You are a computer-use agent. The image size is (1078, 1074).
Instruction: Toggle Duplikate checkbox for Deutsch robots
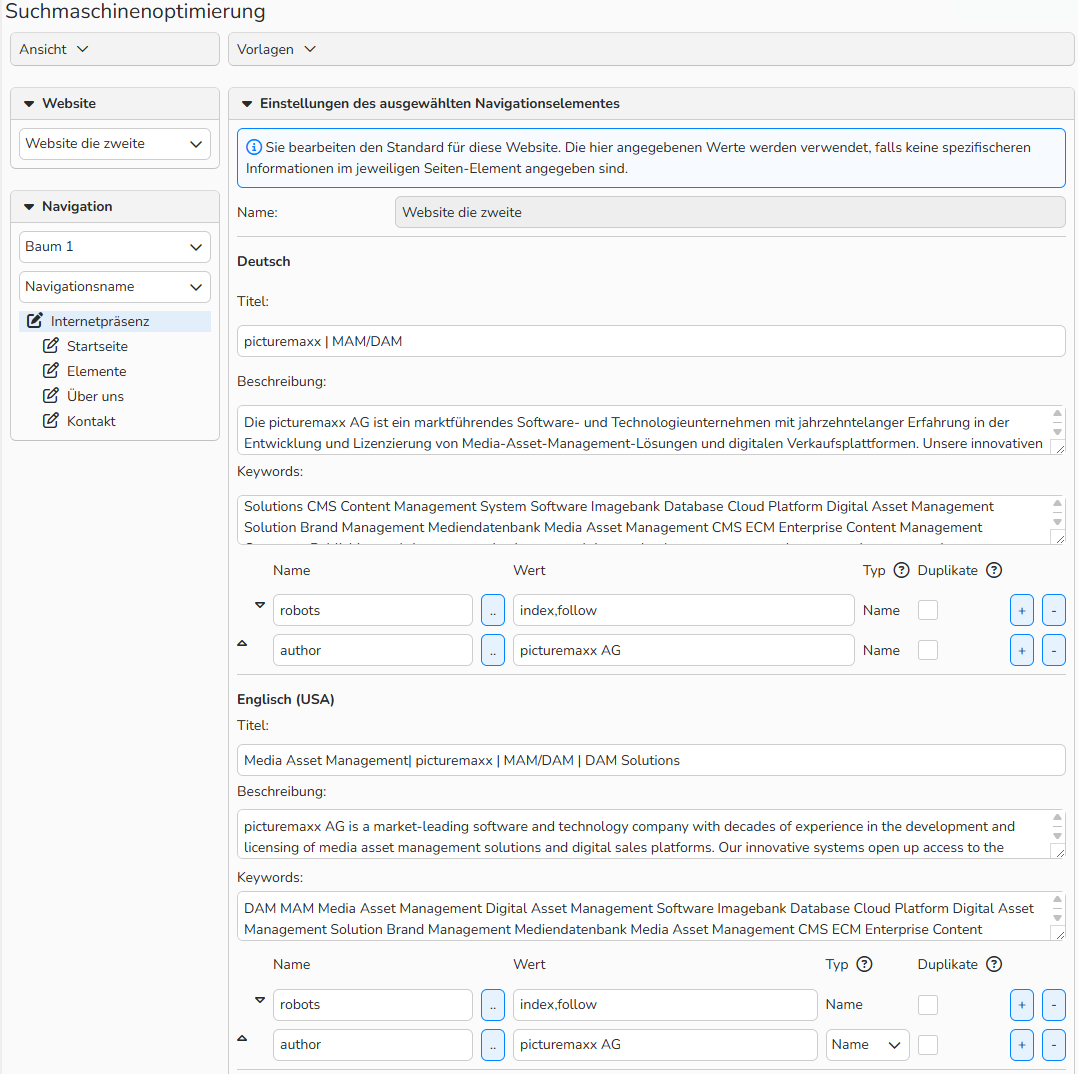click(928, 610)
